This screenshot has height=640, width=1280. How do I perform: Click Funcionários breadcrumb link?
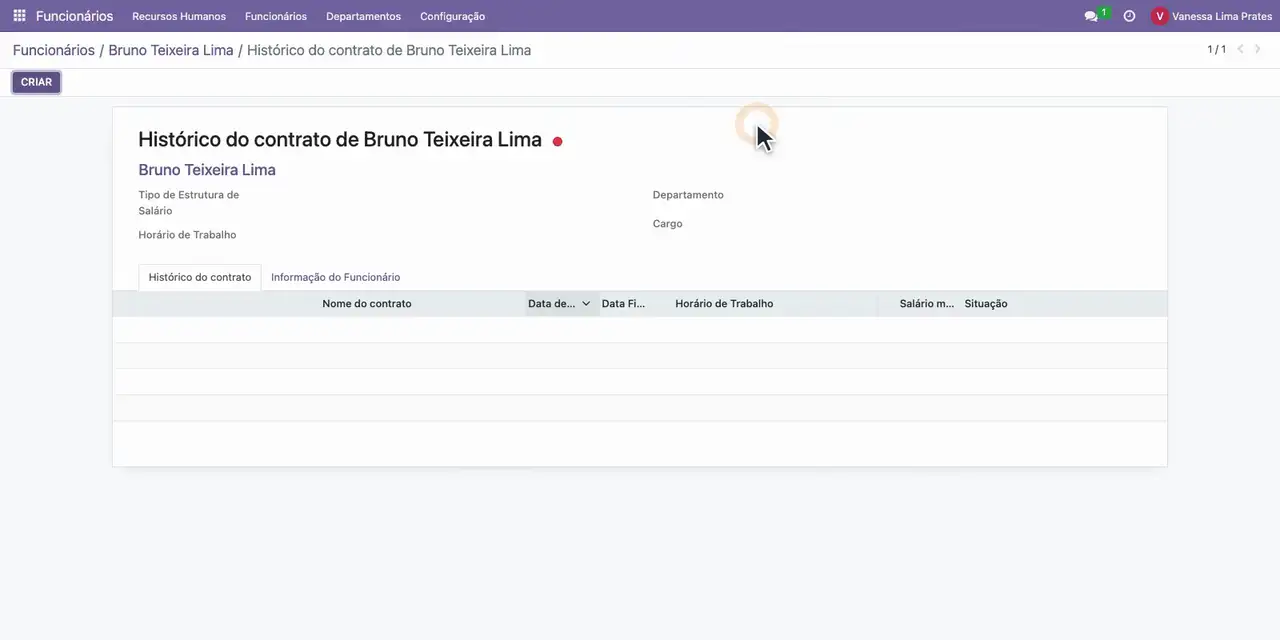(54, 50)
